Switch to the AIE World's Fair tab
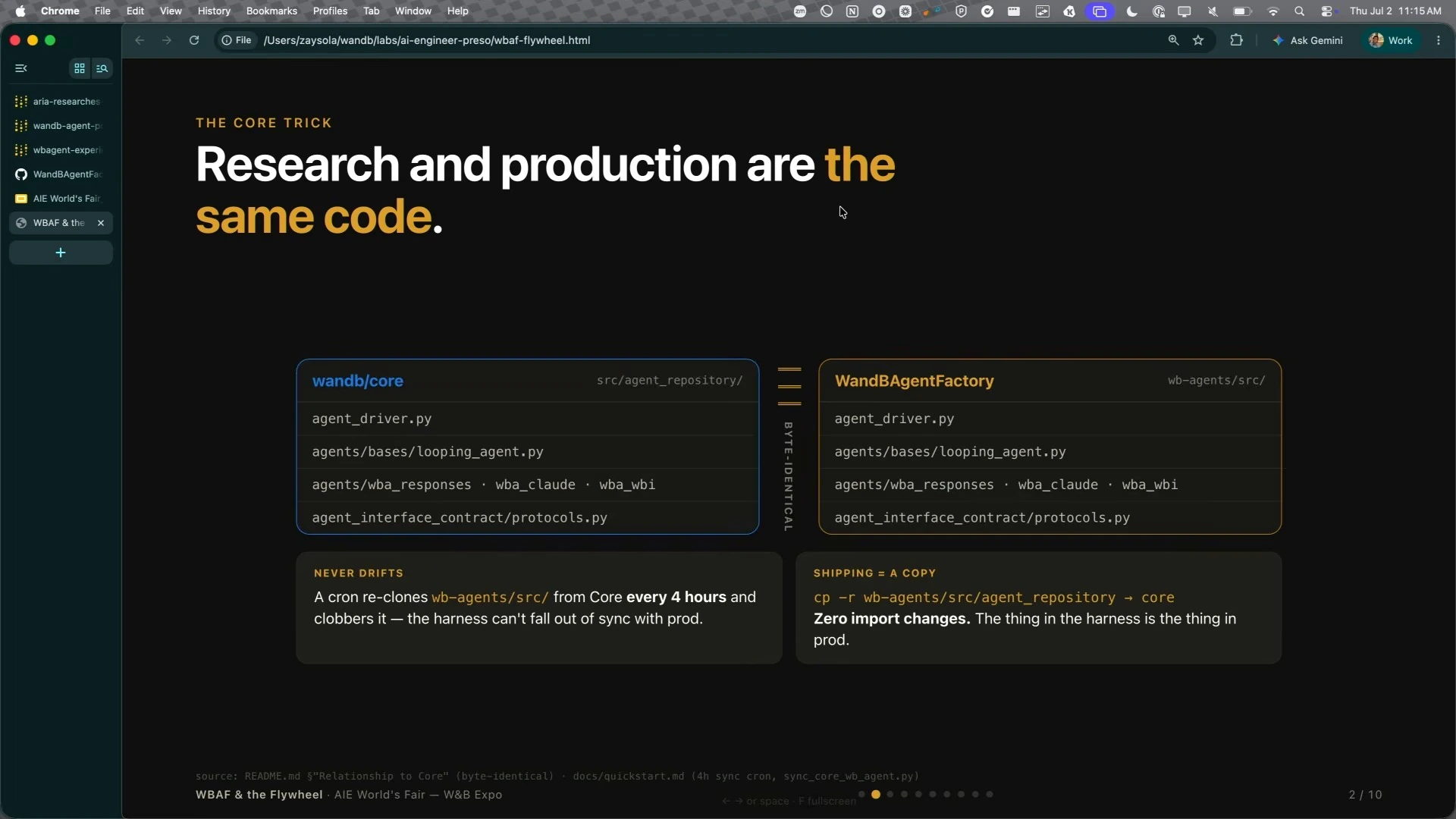 (61, 199)
